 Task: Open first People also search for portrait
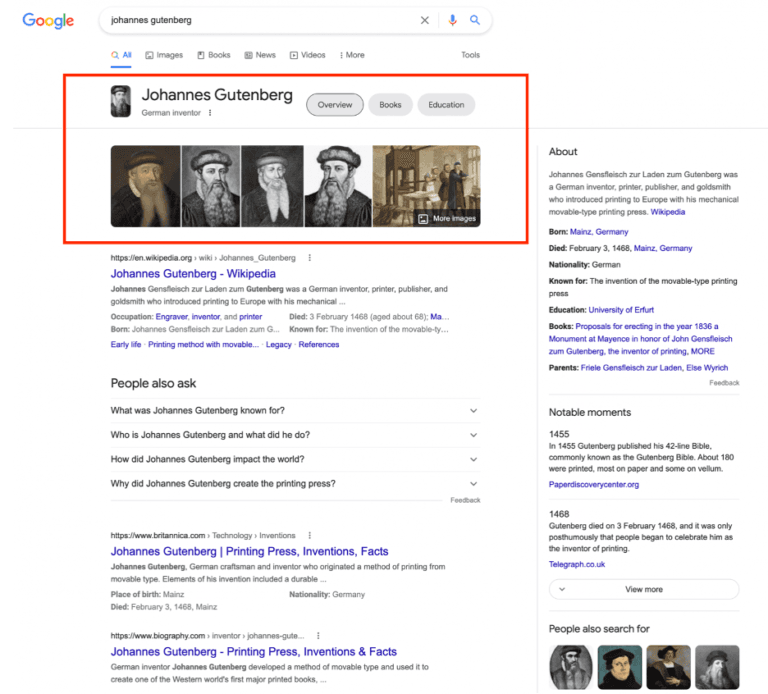(x=571, y=667)
